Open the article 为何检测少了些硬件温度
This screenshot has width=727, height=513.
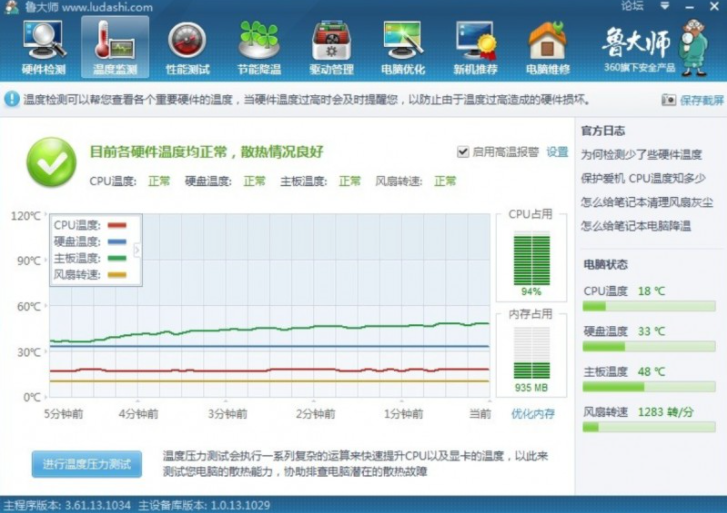[x=641, y=154]
